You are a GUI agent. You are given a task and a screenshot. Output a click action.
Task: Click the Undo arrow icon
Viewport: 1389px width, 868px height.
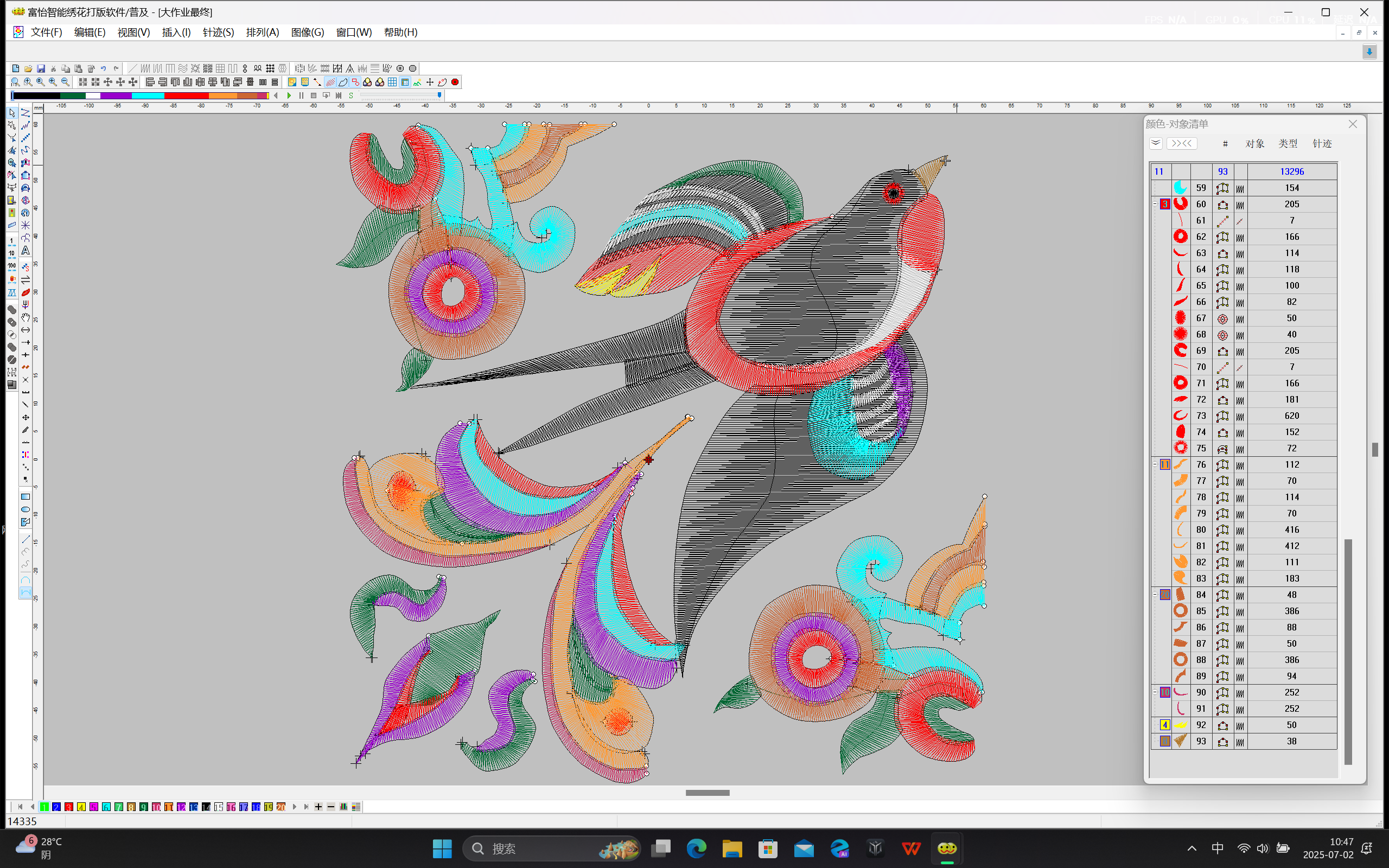pos(103,68)
